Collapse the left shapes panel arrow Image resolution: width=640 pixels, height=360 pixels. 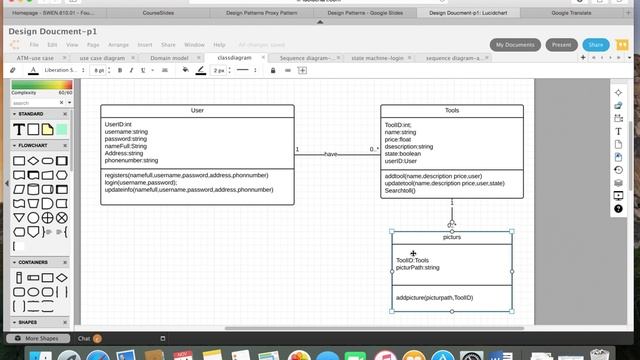(7, 183)
